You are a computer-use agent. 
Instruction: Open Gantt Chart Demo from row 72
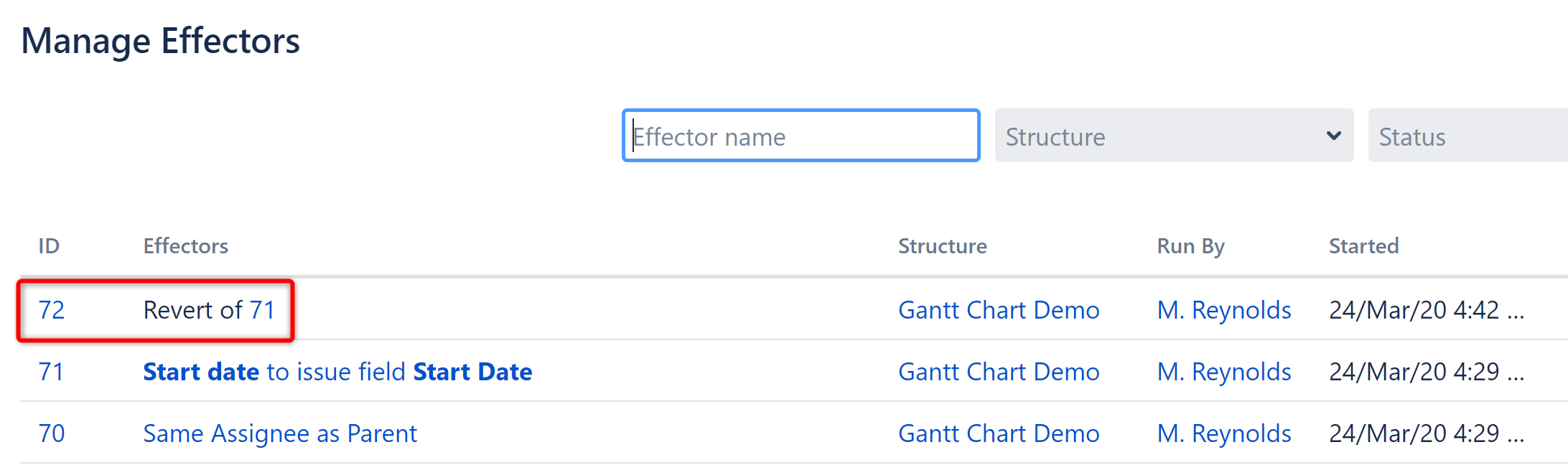(x=999, y=309)
